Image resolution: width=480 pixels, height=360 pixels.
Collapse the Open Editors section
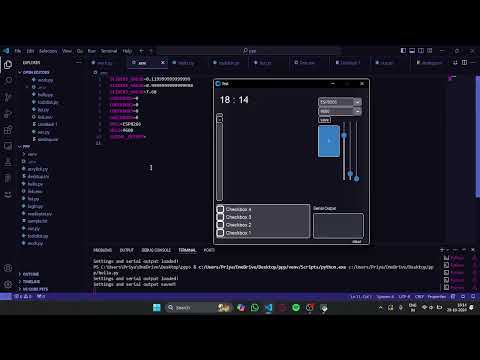click(35, 72)
